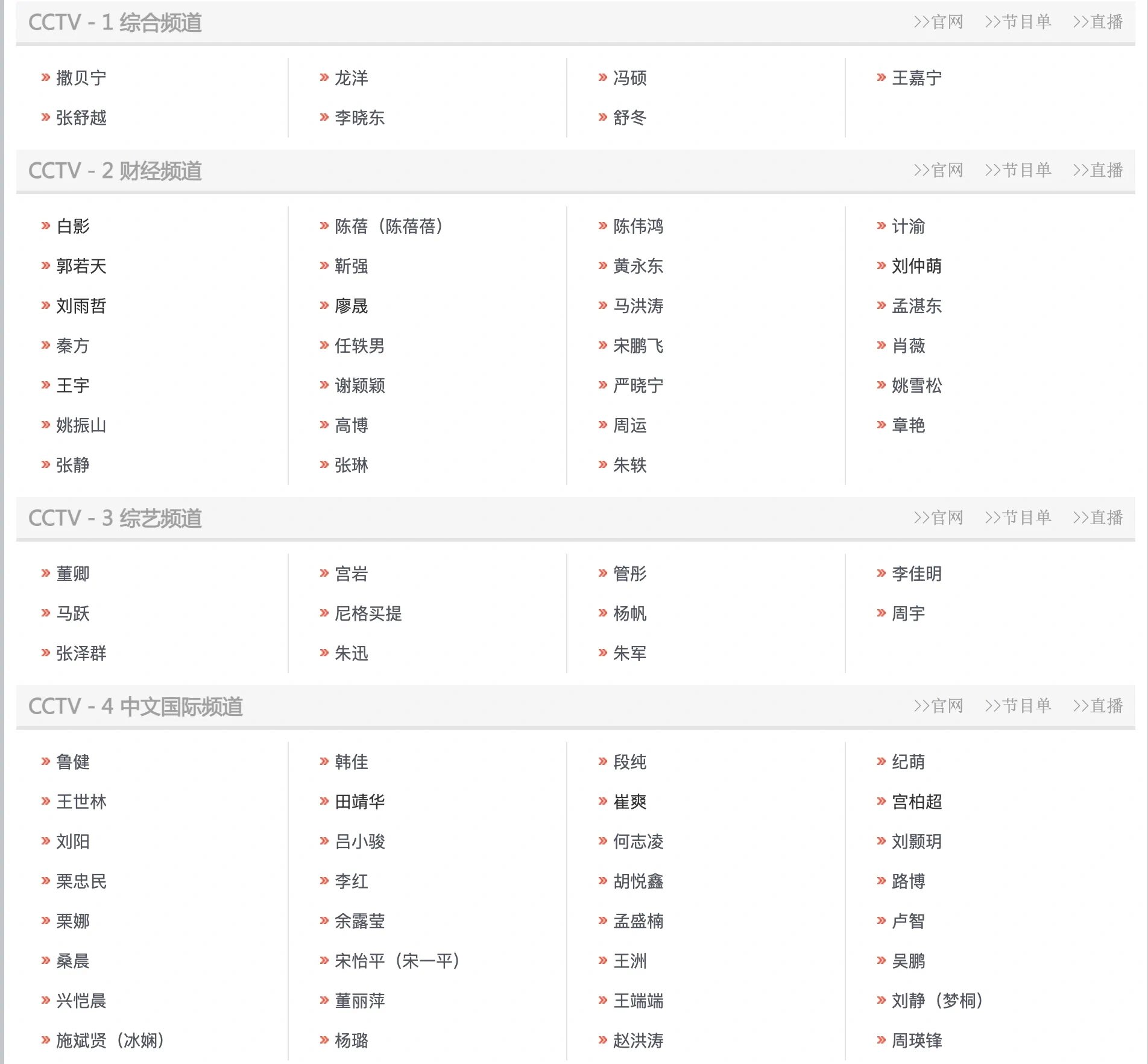
Task: Open host 撒贝宁's profile link
Action: 81,78
